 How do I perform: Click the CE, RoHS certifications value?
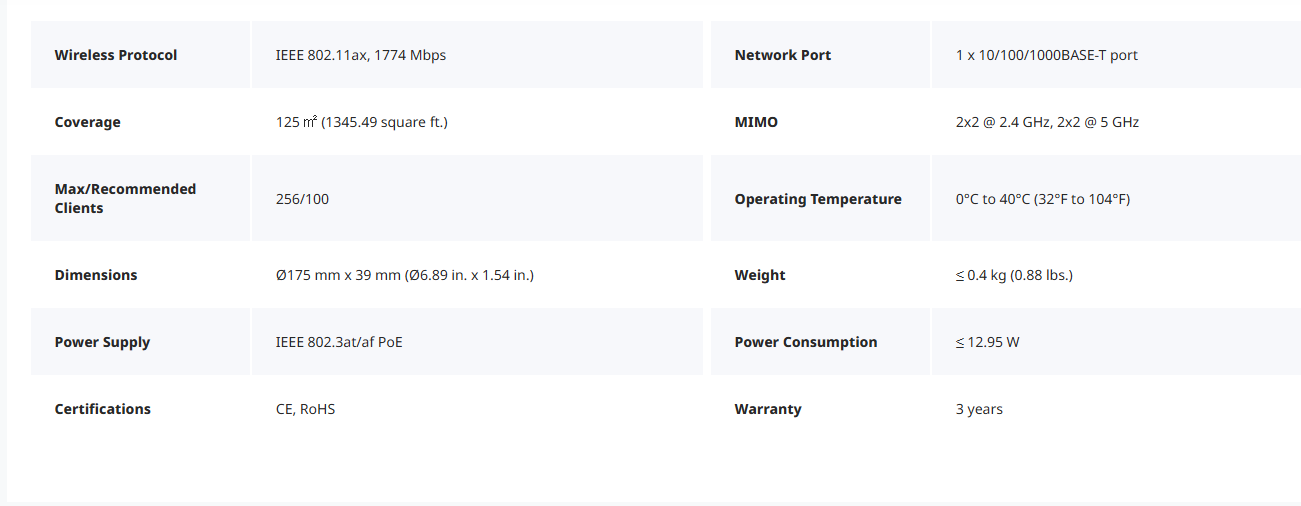305,409
